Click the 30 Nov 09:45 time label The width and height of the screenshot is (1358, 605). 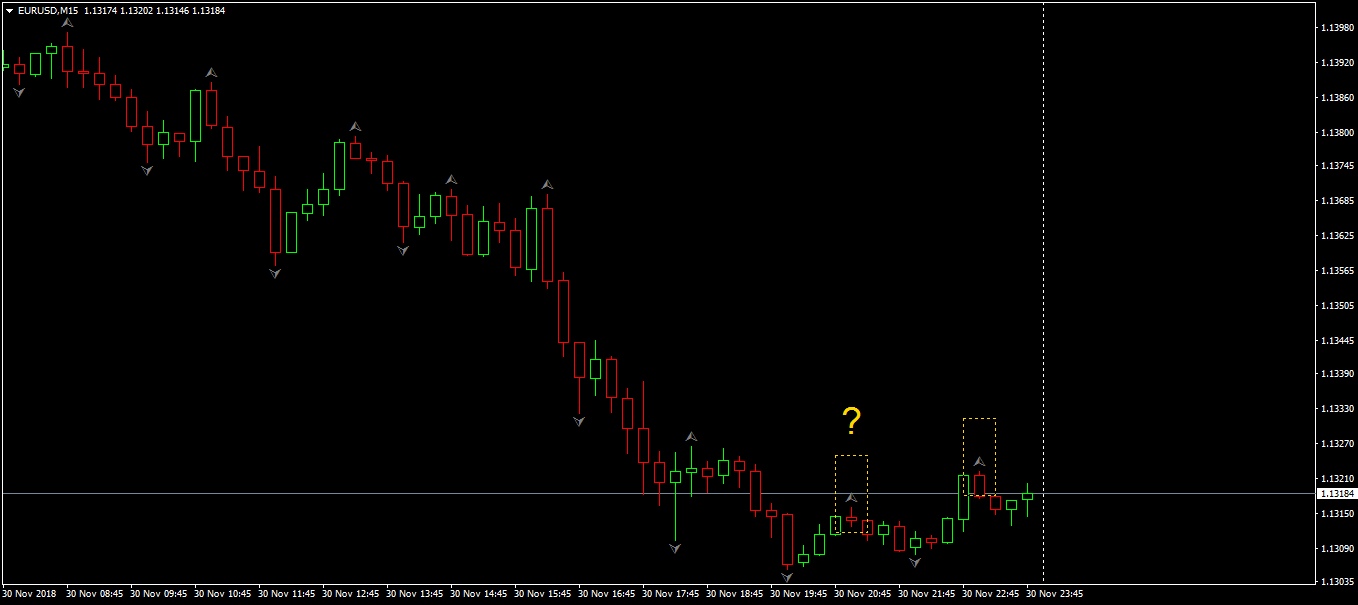(x=159, y=593)
